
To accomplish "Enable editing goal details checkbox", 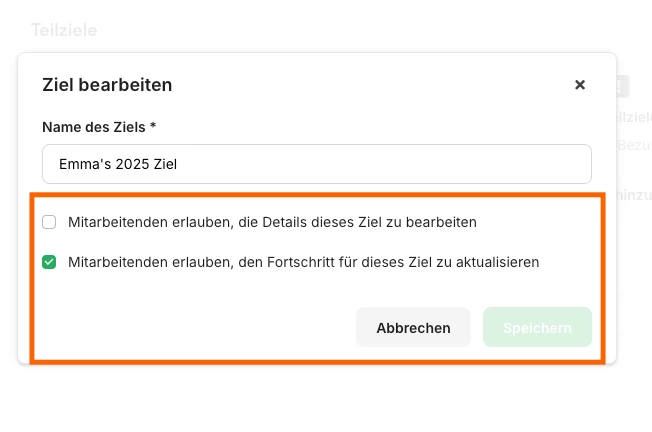I will coord(49,222).
